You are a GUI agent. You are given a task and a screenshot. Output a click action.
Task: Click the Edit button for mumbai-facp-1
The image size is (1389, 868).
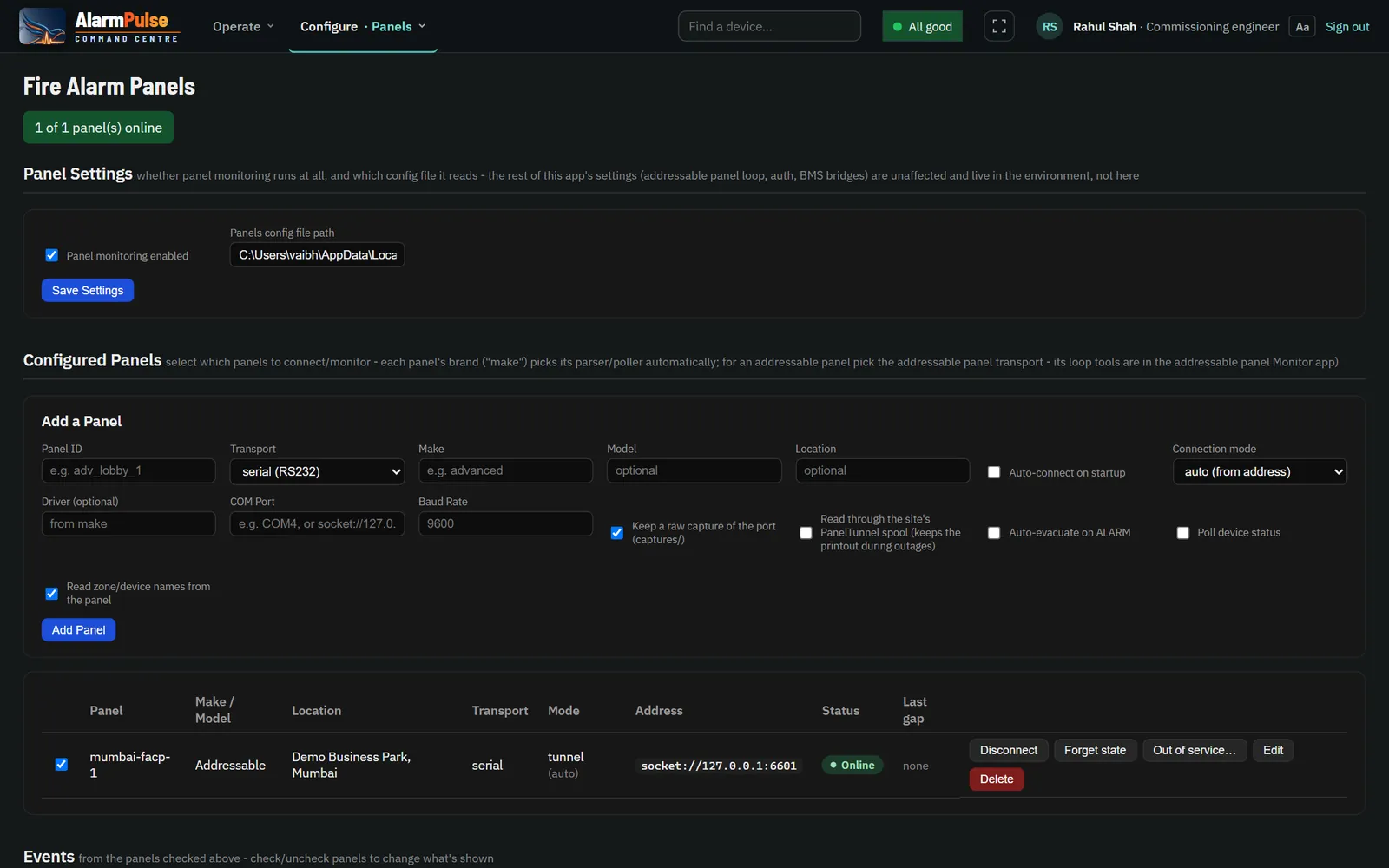click(x=1273, y=750)
